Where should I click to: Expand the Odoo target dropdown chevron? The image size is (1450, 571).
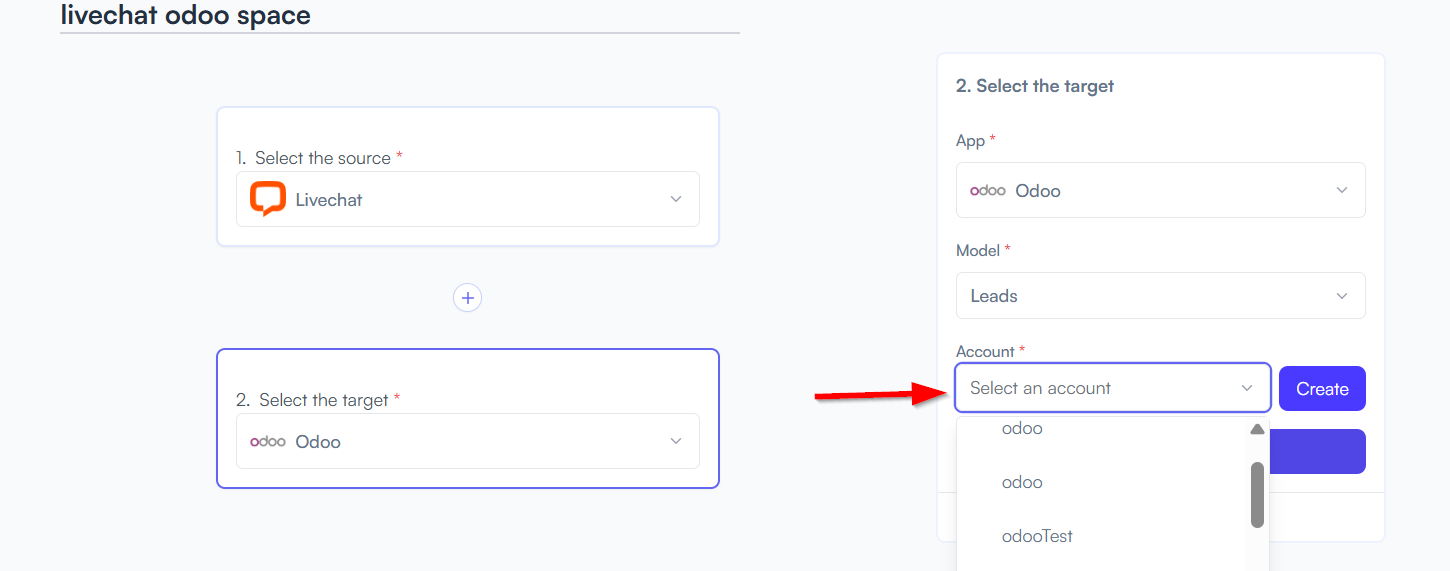coord(676,441)
